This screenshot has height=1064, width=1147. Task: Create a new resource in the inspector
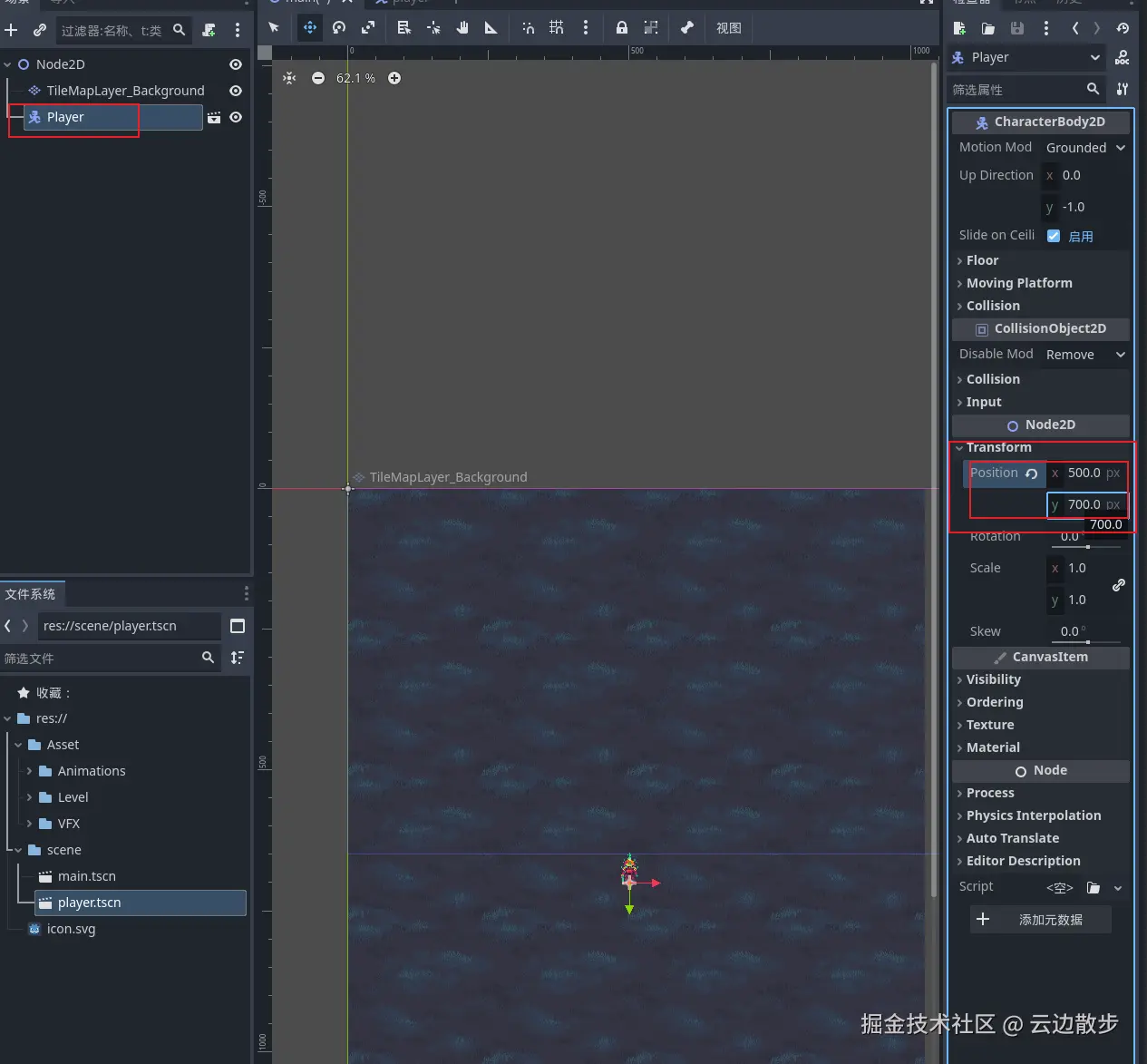959,28
